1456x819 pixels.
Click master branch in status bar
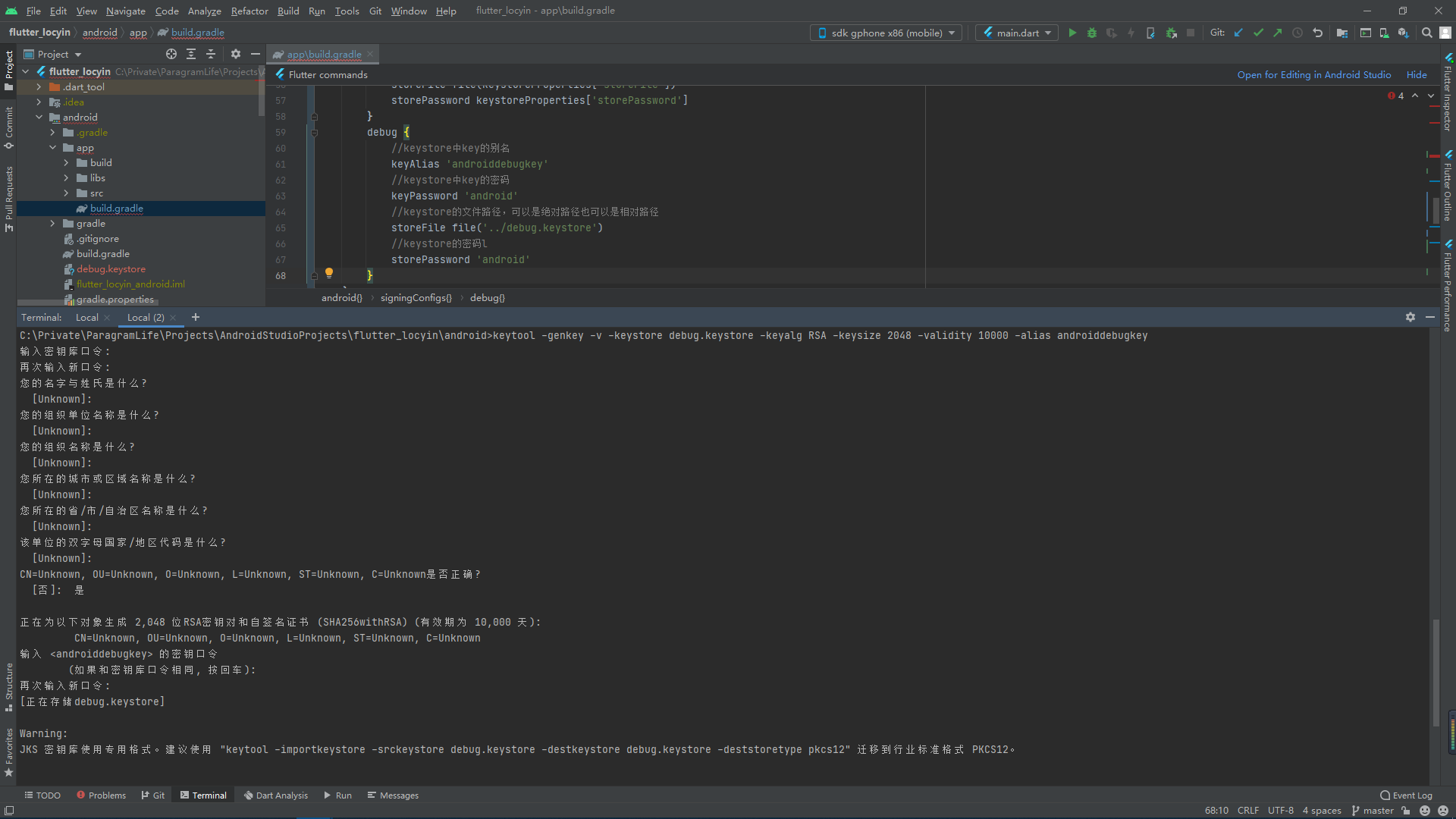coord(1373,811)
